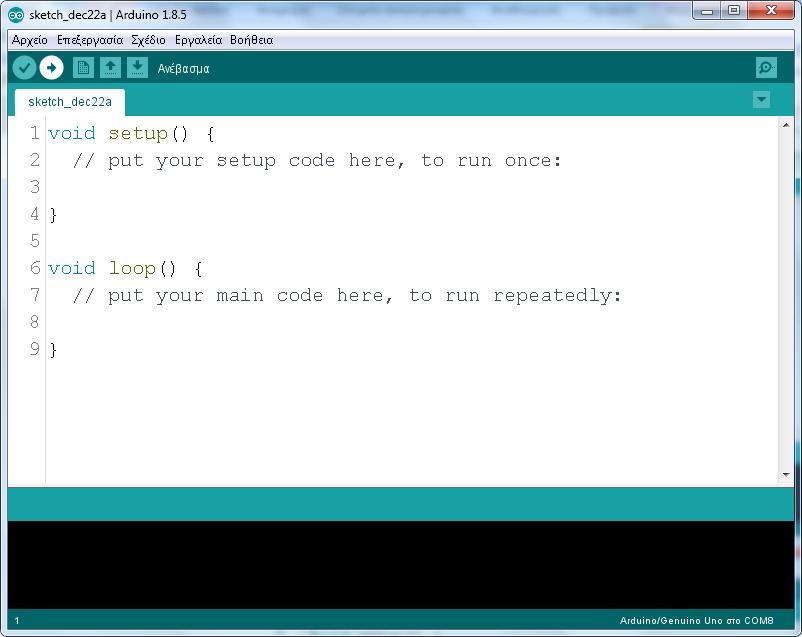Close the Arduino window

tap(771, 11)
